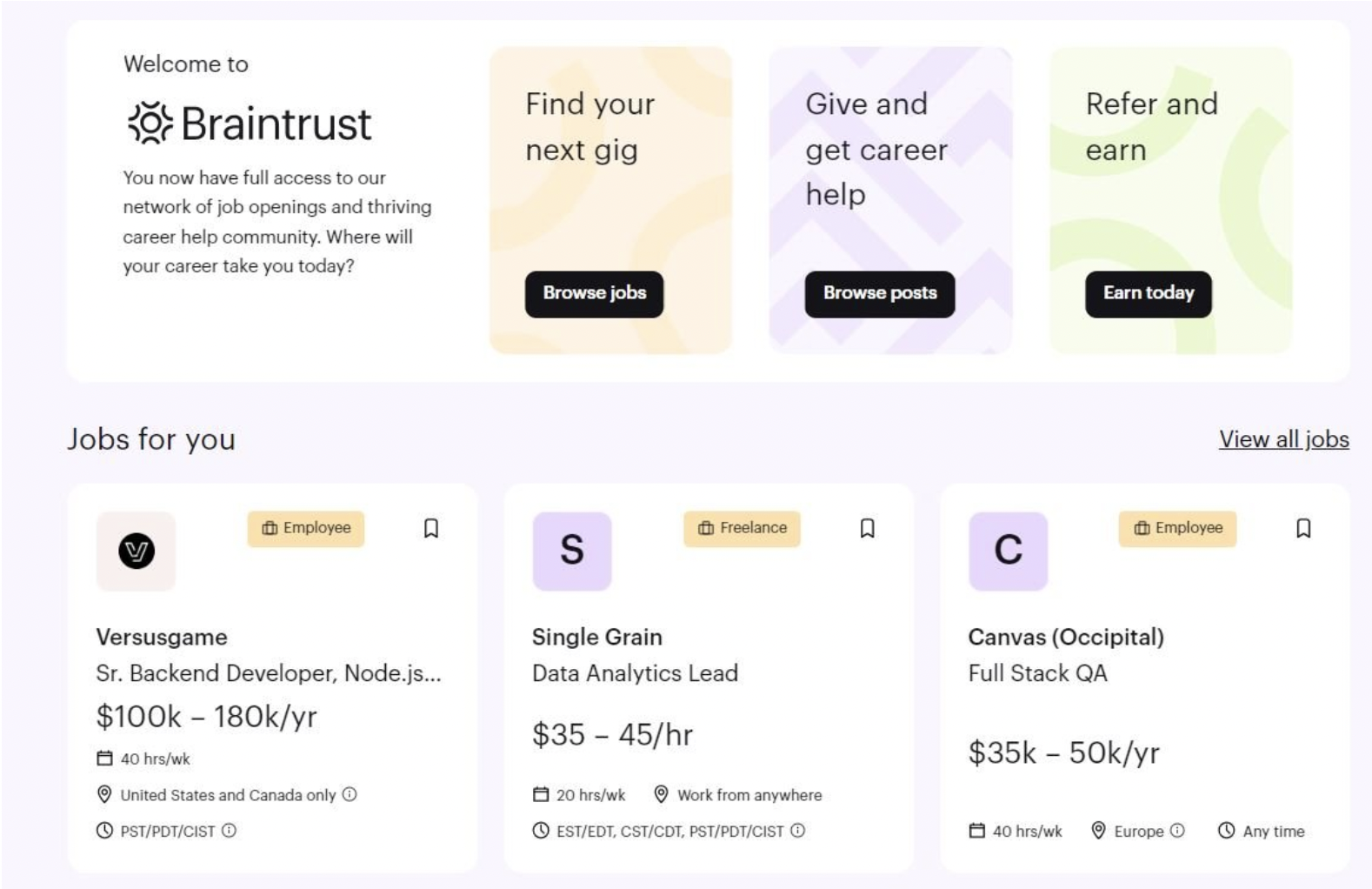Click the Employee badge on Versusgame card
1372x889 pixels.
tap(306, 529)
